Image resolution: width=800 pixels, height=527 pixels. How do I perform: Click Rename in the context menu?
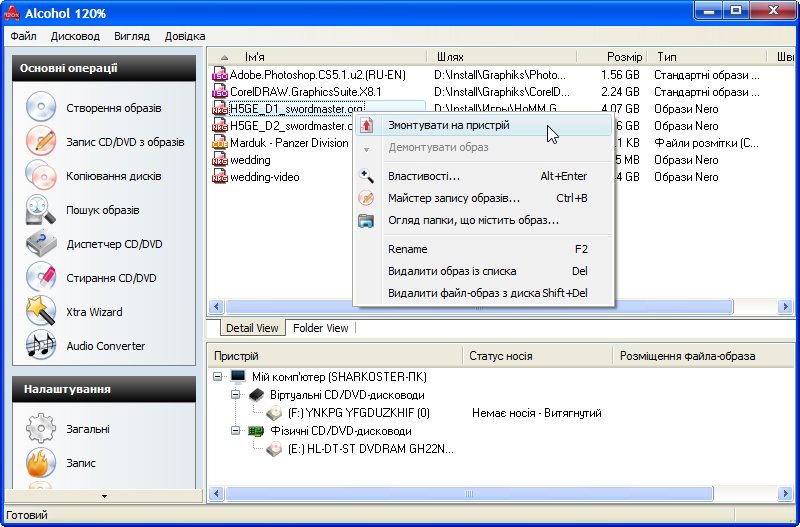[407, 249]
